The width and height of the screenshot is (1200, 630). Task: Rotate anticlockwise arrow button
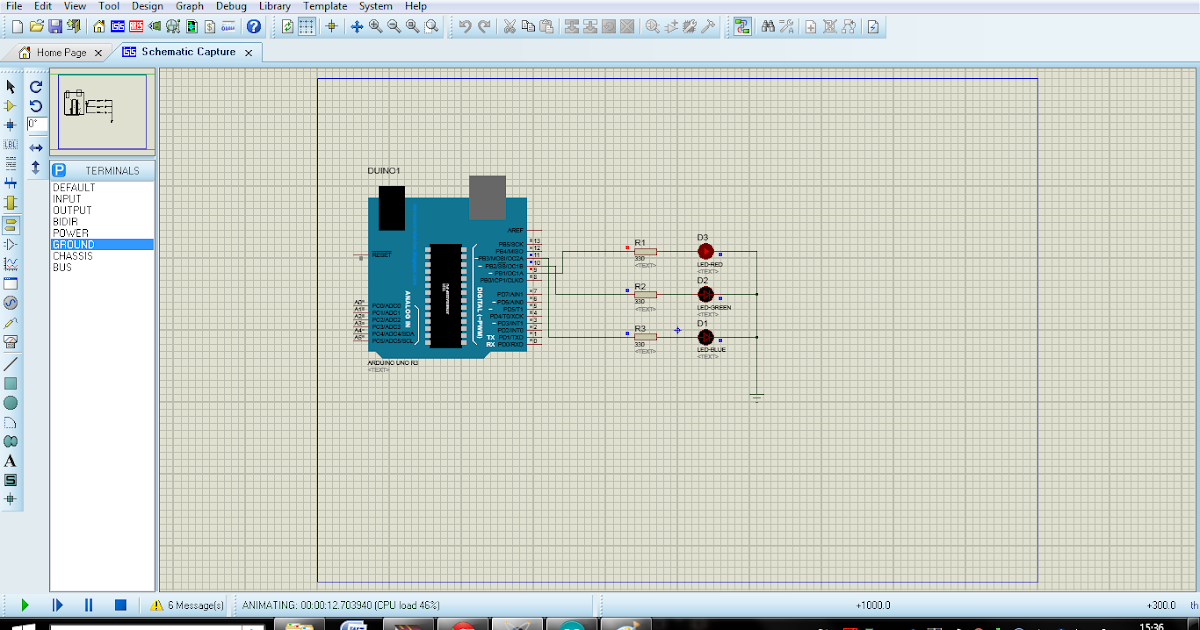pyautogui.click(x=36, y=105)
